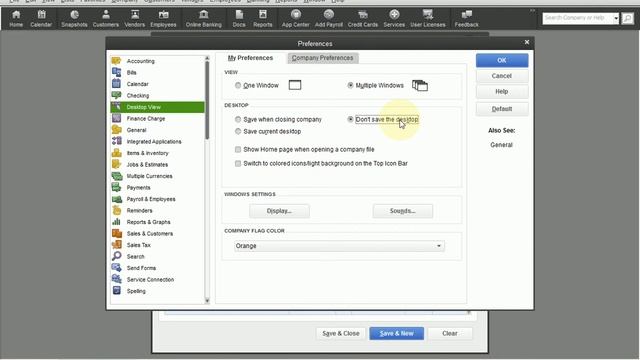Switch to Company Preferences tab

pyautogui.click(x=322, y=58)
